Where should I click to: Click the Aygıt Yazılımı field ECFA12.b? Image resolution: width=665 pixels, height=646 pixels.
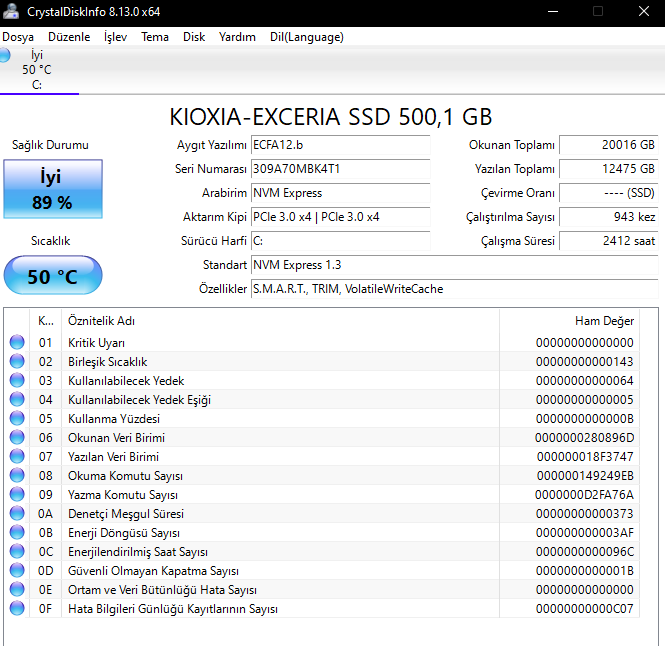[x=341, y=145]
